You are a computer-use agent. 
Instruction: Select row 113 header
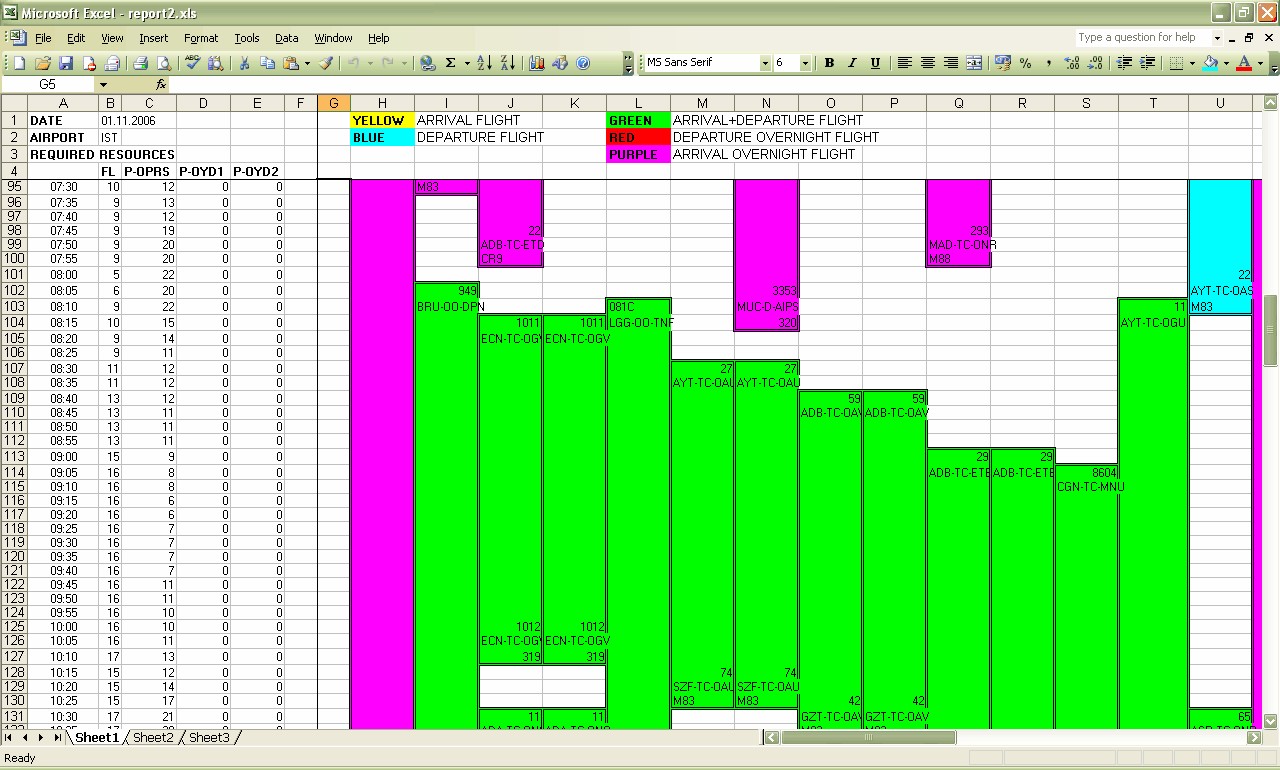(14, 457)
